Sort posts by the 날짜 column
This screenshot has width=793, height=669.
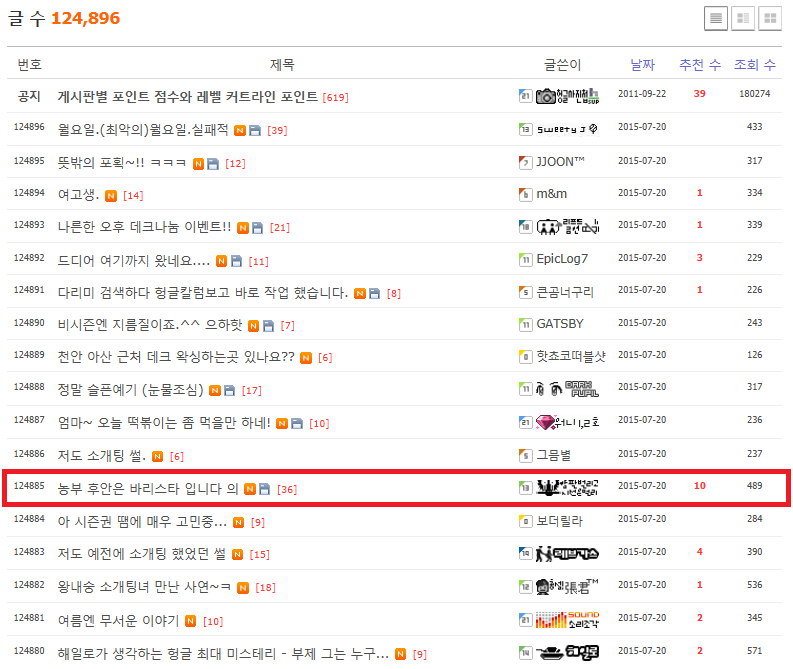point(642,64)
